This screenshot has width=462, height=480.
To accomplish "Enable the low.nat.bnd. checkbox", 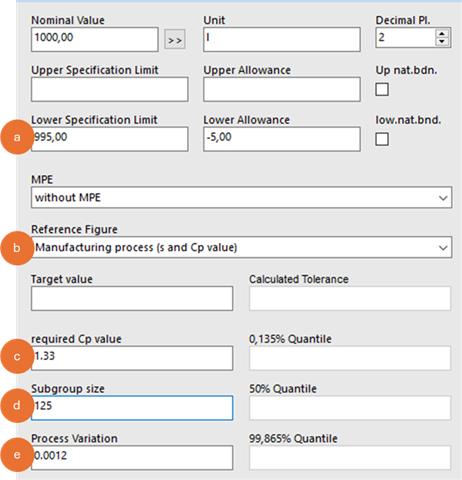I will coord(382,139).
